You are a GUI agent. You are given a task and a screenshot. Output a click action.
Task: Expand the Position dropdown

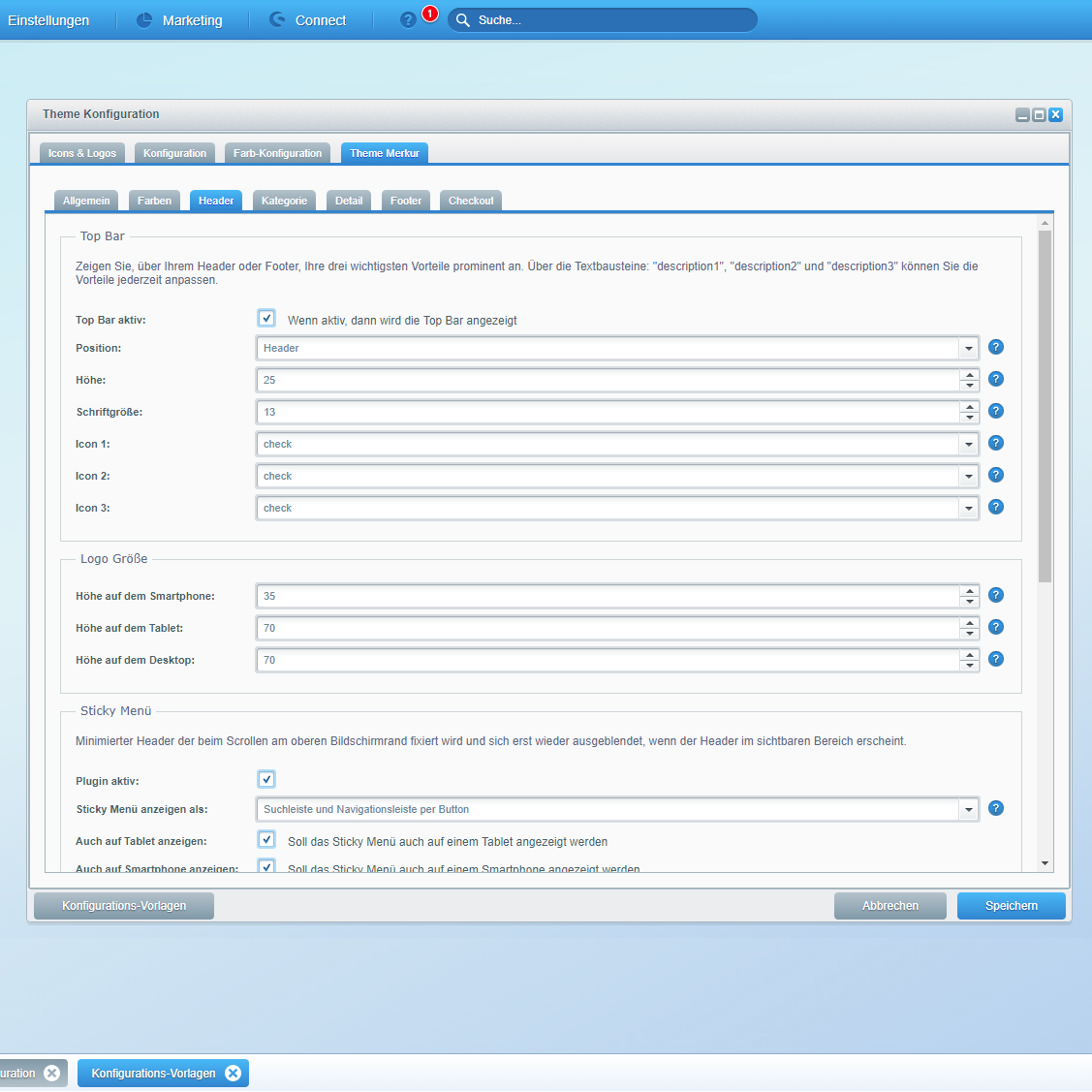point(968,348)
